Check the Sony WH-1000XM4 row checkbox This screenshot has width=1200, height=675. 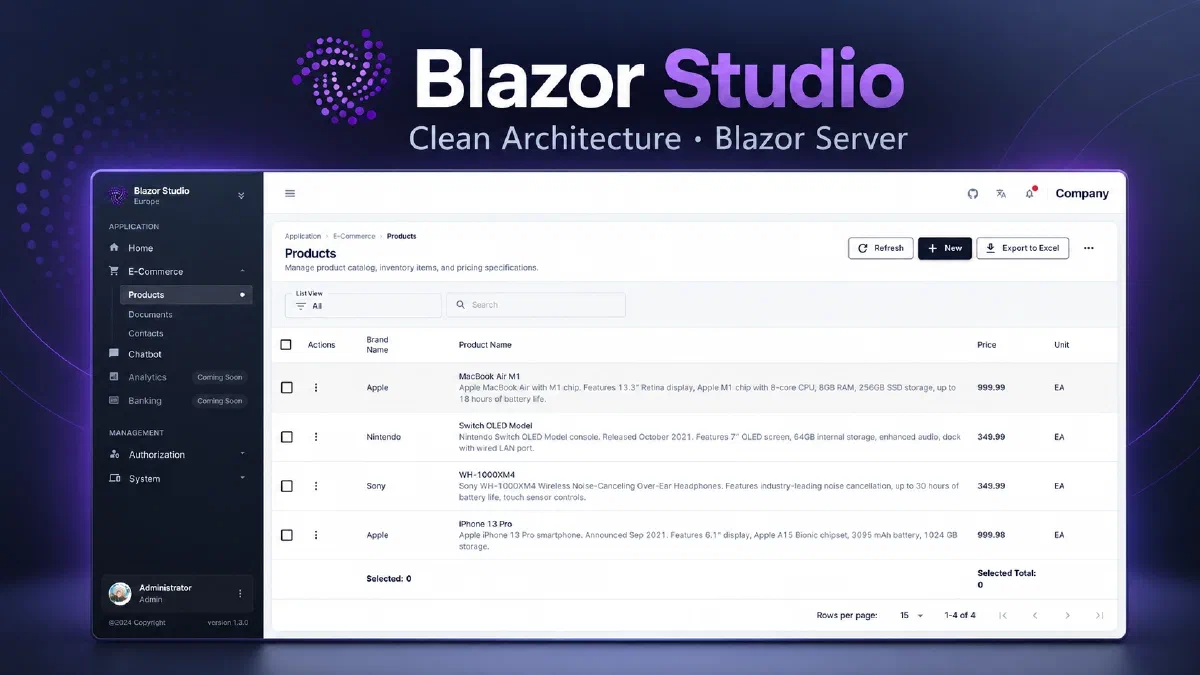click(x=287, y=486)
